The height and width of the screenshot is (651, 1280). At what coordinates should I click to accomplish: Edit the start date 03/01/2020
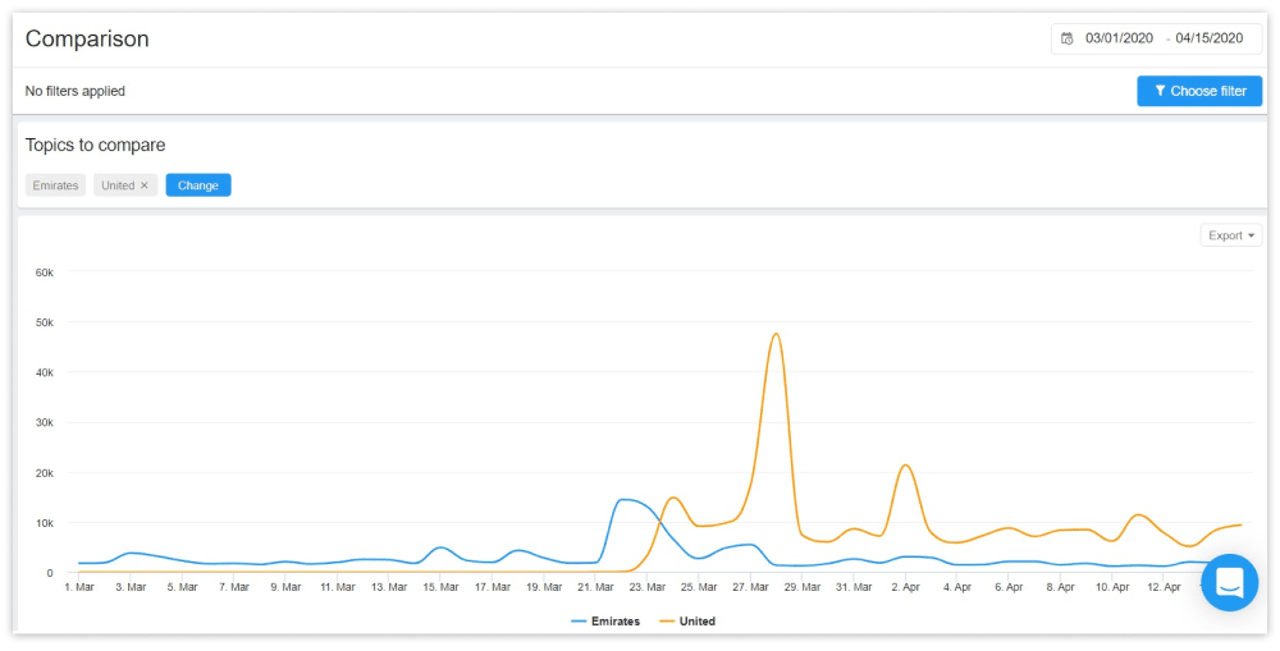1119,39
